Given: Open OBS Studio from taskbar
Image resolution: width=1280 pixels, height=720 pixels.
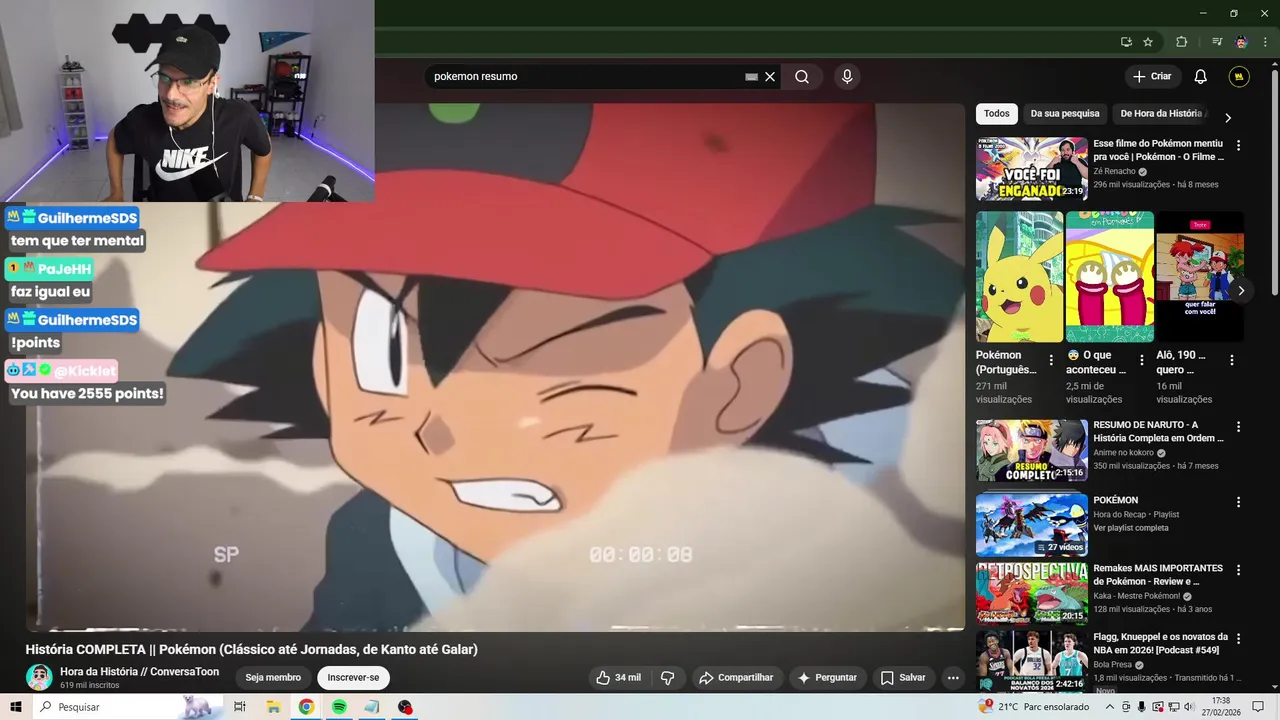Looking at the screenshot, I should point(405,707).
